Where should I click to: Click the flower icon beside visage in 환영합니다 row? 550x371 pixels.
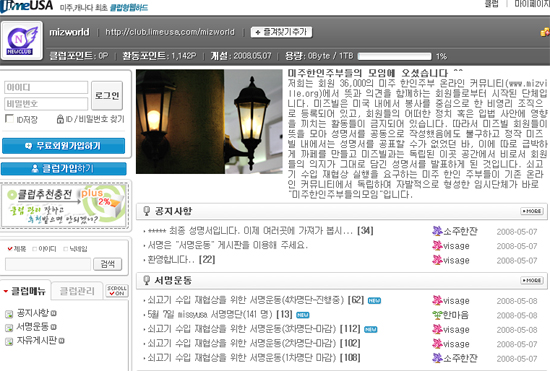click(x=437, y=260)
